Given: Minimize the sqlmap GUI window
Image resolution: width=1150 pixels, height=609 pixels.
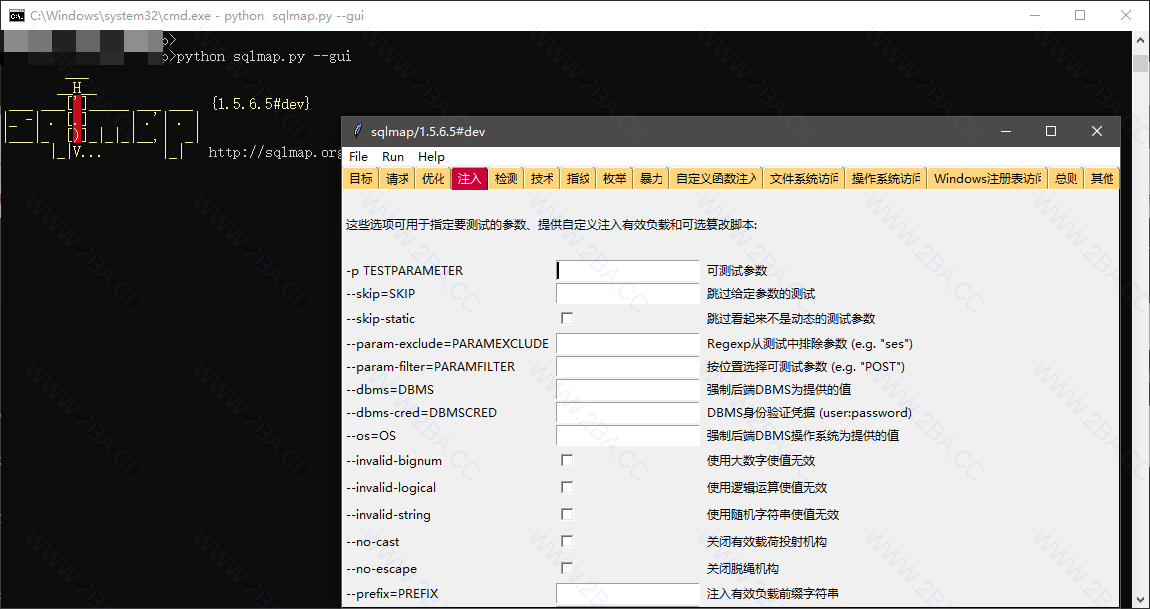Looking at the screenshot, I should 1006,131.
